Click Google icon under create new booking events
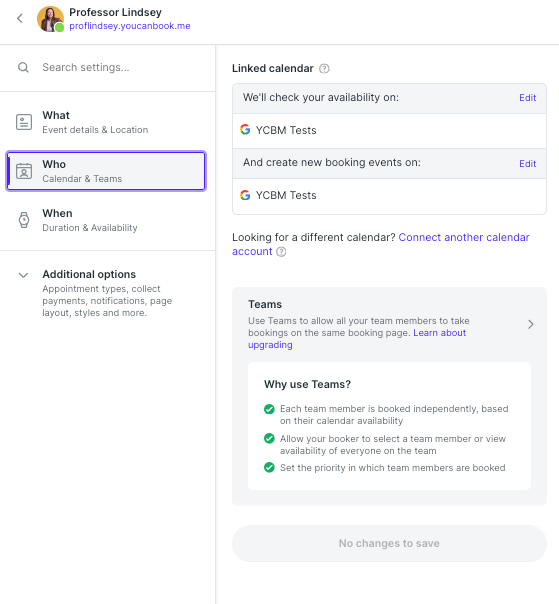Viewport: 559px width, 604px height. coord(245,195)
